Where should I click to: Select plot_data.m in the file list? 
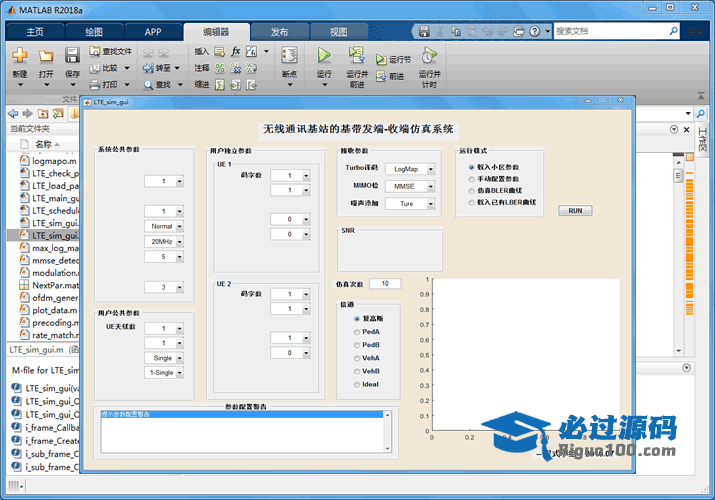tap(49, 310)
